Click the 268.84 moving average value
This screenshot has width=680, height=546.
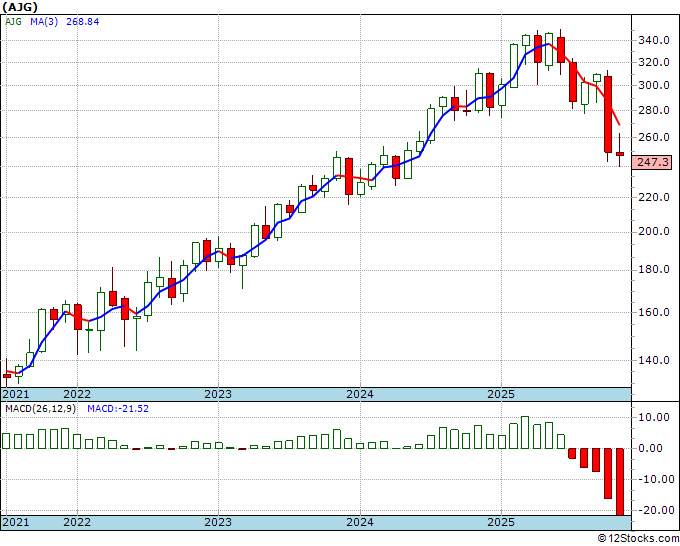82,22
